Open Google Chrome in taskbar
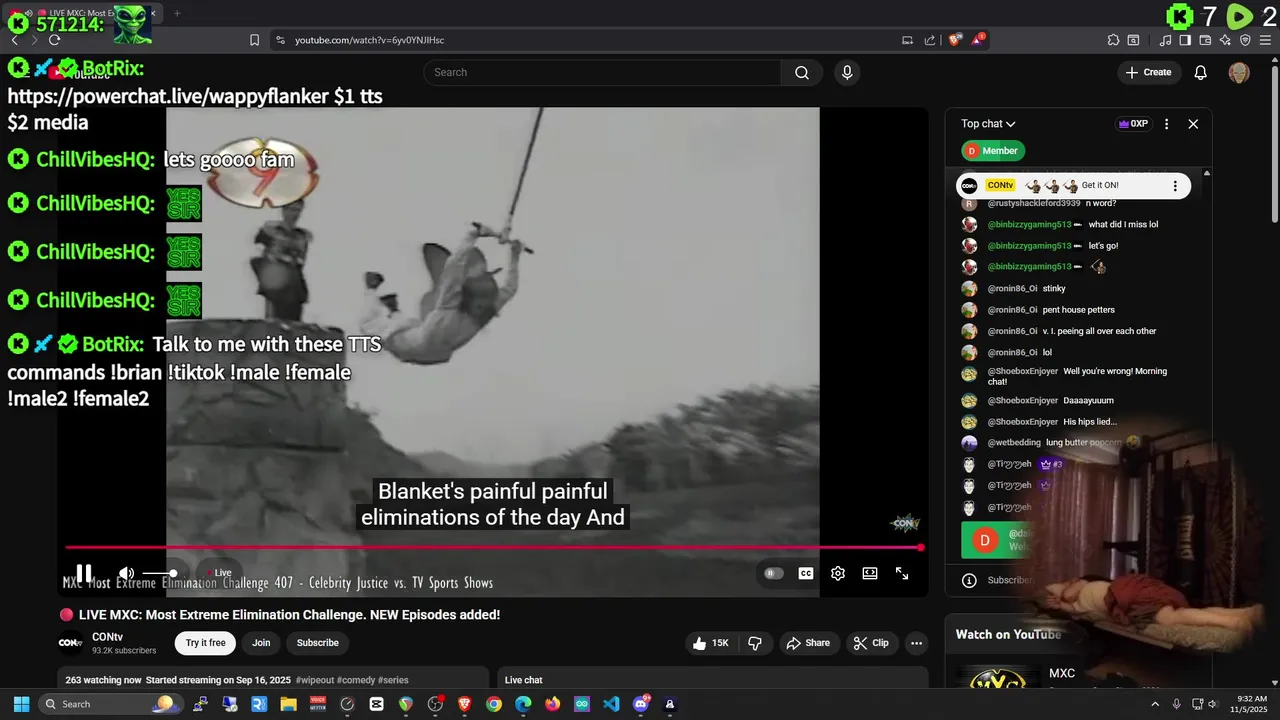 pyautogui.click(x=494, y=704)
